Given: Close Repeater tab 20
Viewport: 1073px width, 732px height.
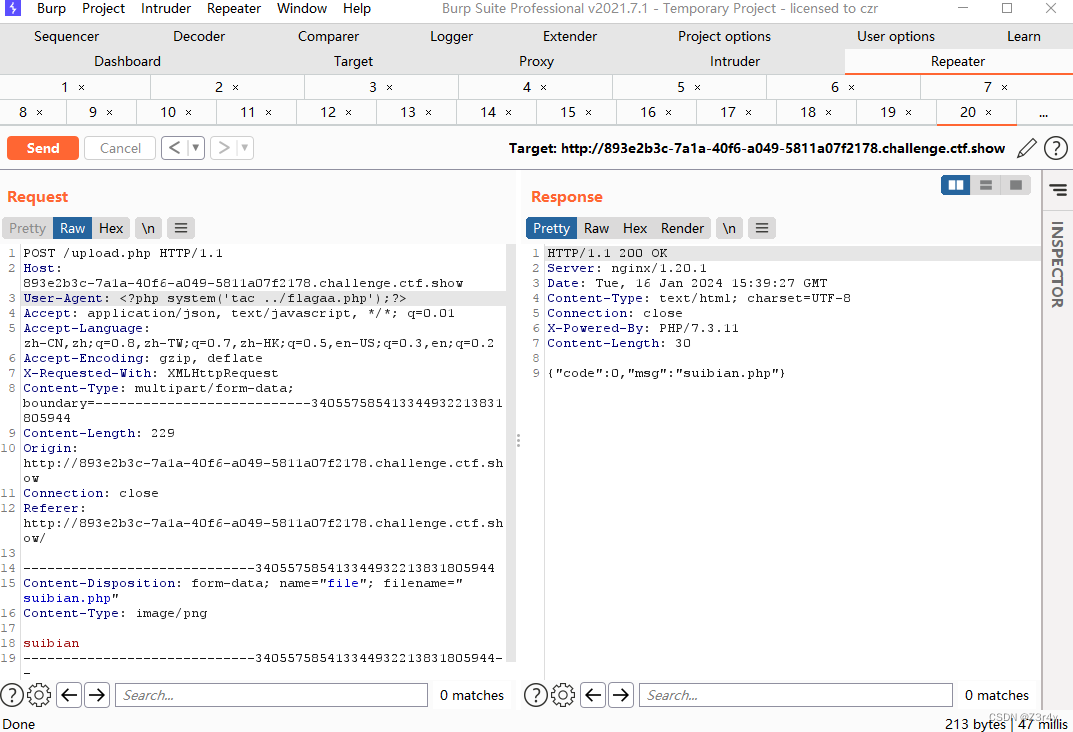Looking at the screenshot, I should click(988, 112).
